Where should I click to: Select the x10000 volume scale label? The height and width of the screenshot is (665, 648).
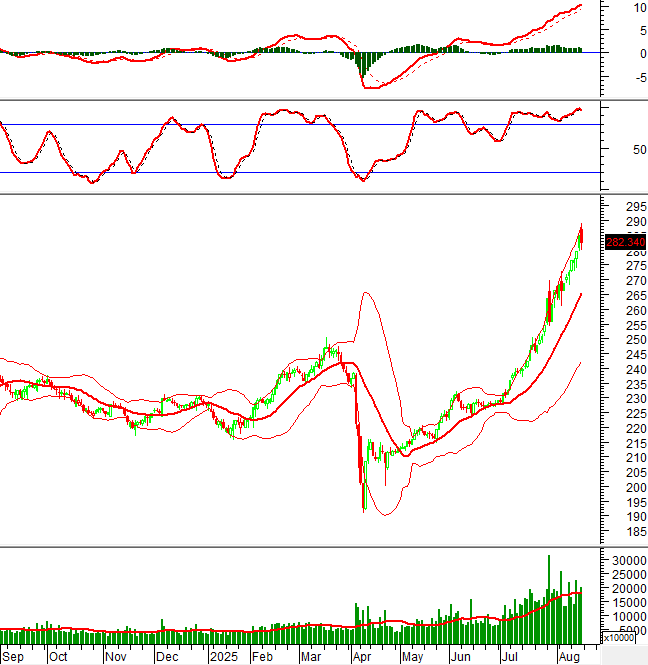(623, 638)
